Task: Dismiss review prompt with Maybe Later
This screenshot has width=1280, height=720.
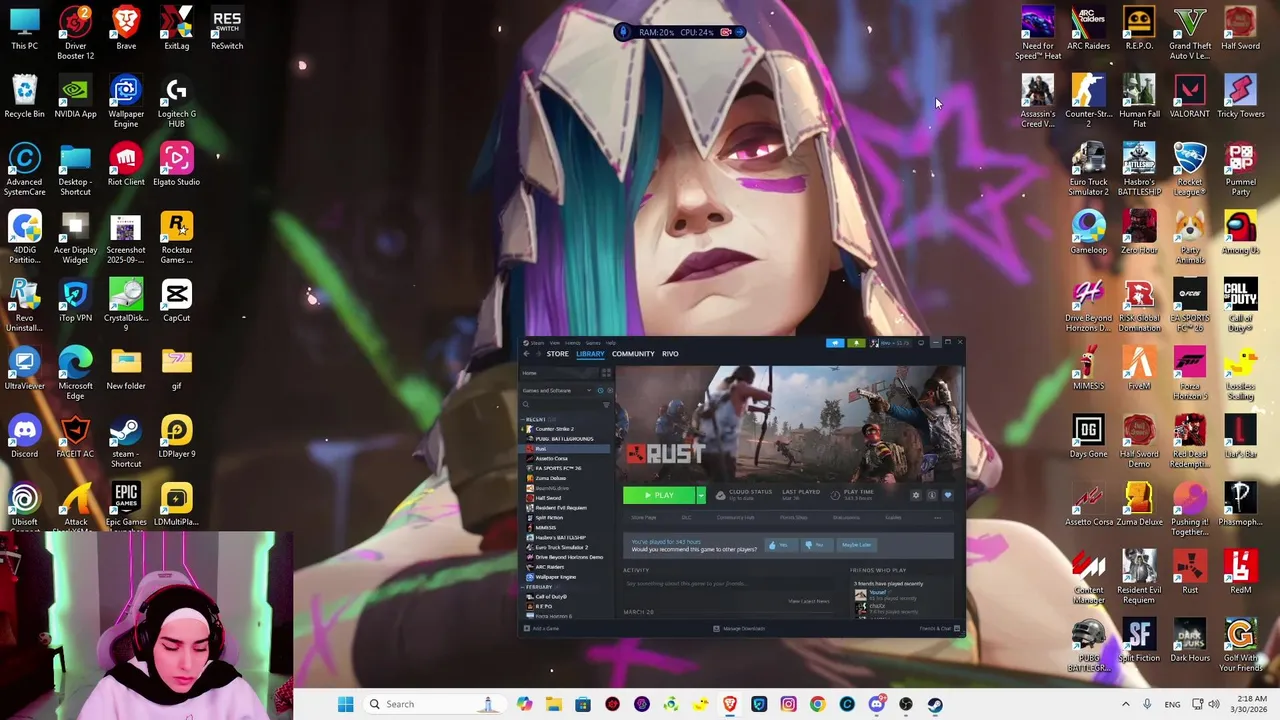Action: 856,545
